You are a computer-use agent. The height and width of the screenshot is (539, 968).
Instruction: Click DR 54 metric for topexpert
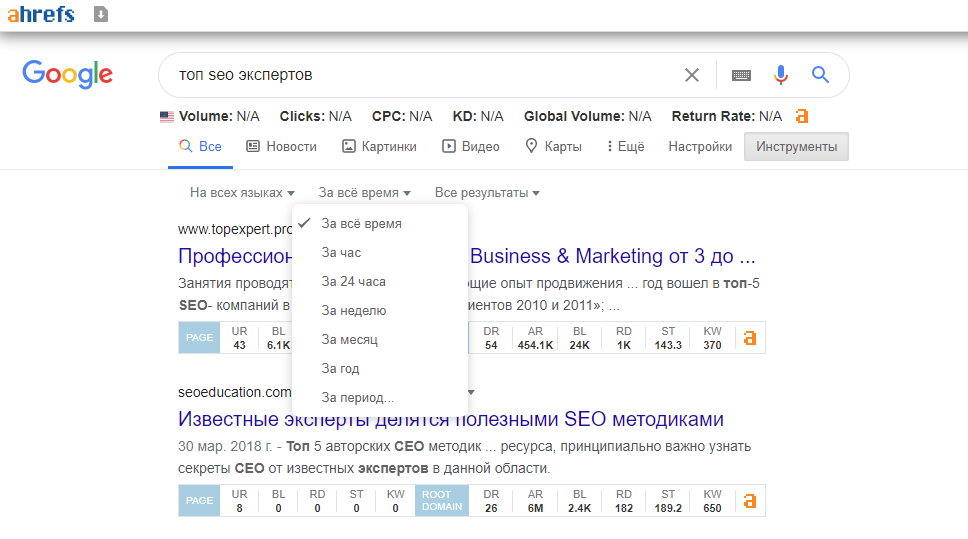click(x=491, y=338)
